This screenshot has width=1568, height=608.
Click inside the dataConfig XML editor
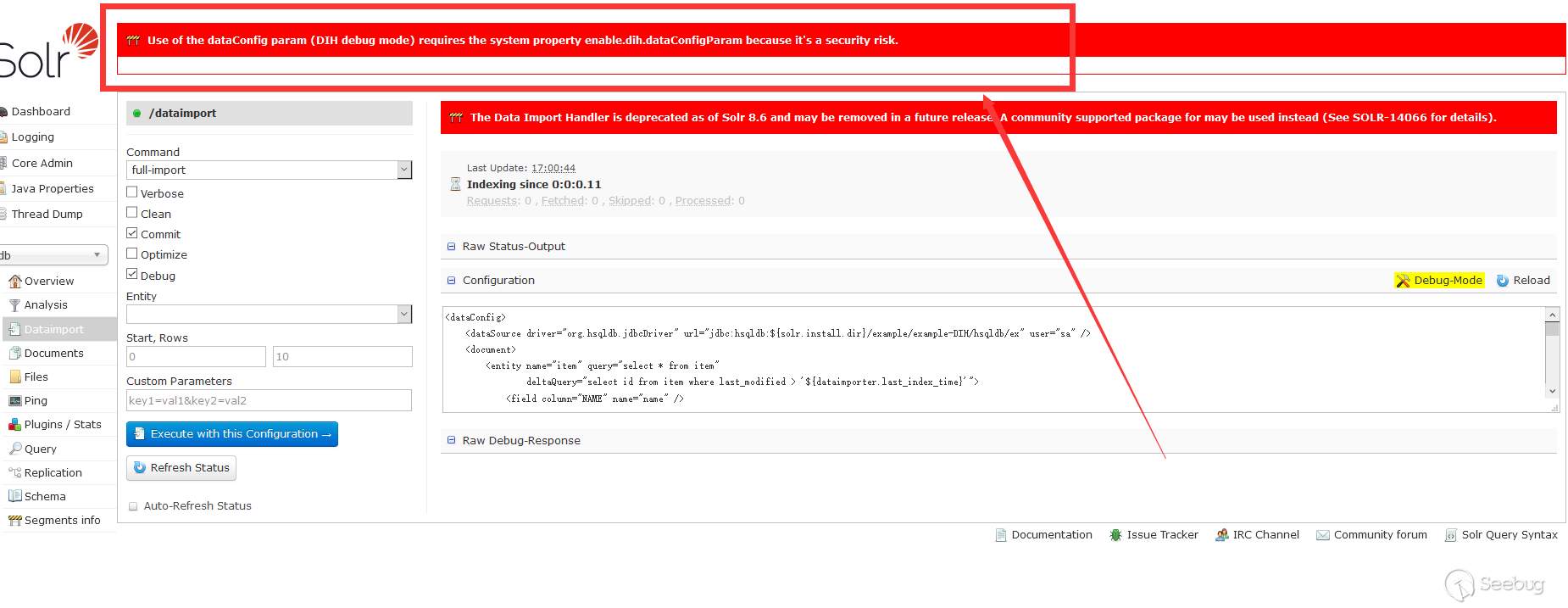(993, 360)
